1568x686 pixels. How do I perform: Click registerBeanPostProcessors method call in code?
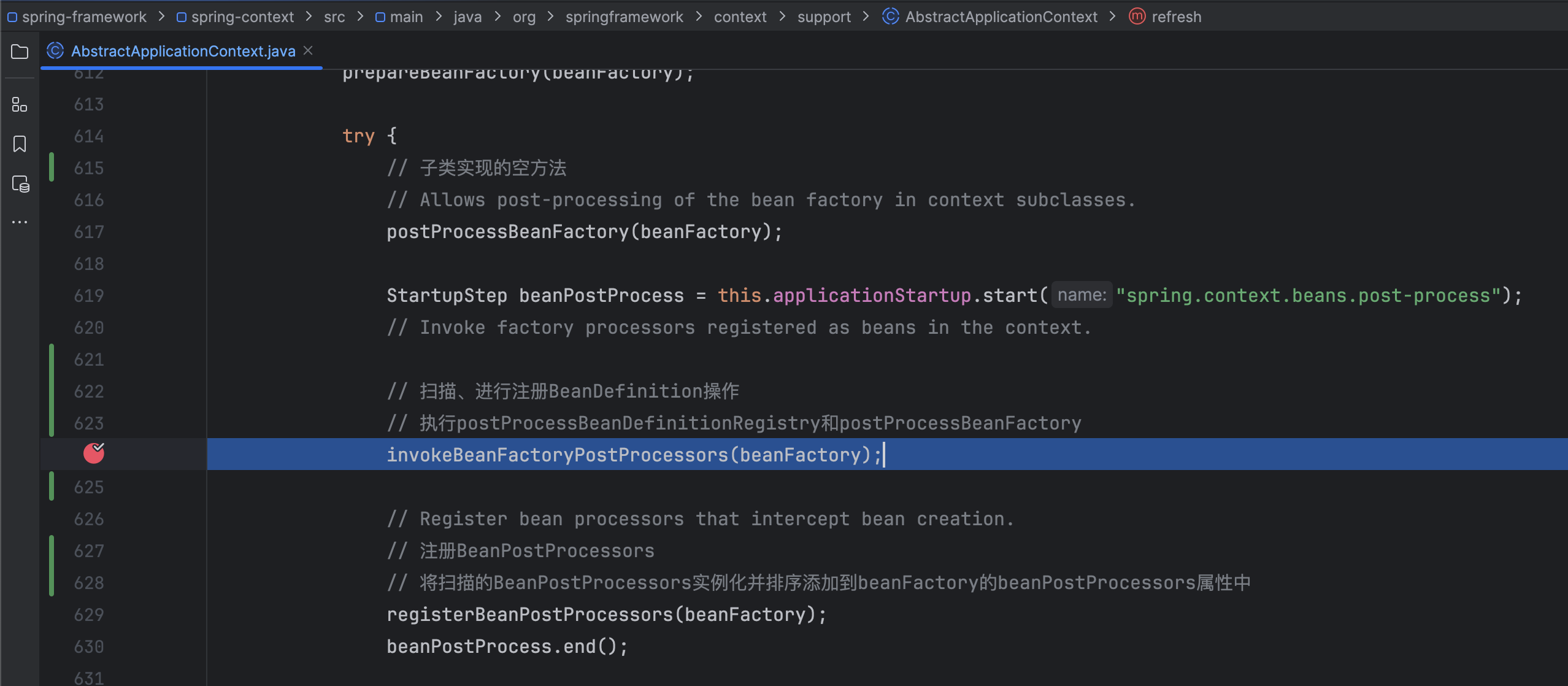(x=529, y=615)
